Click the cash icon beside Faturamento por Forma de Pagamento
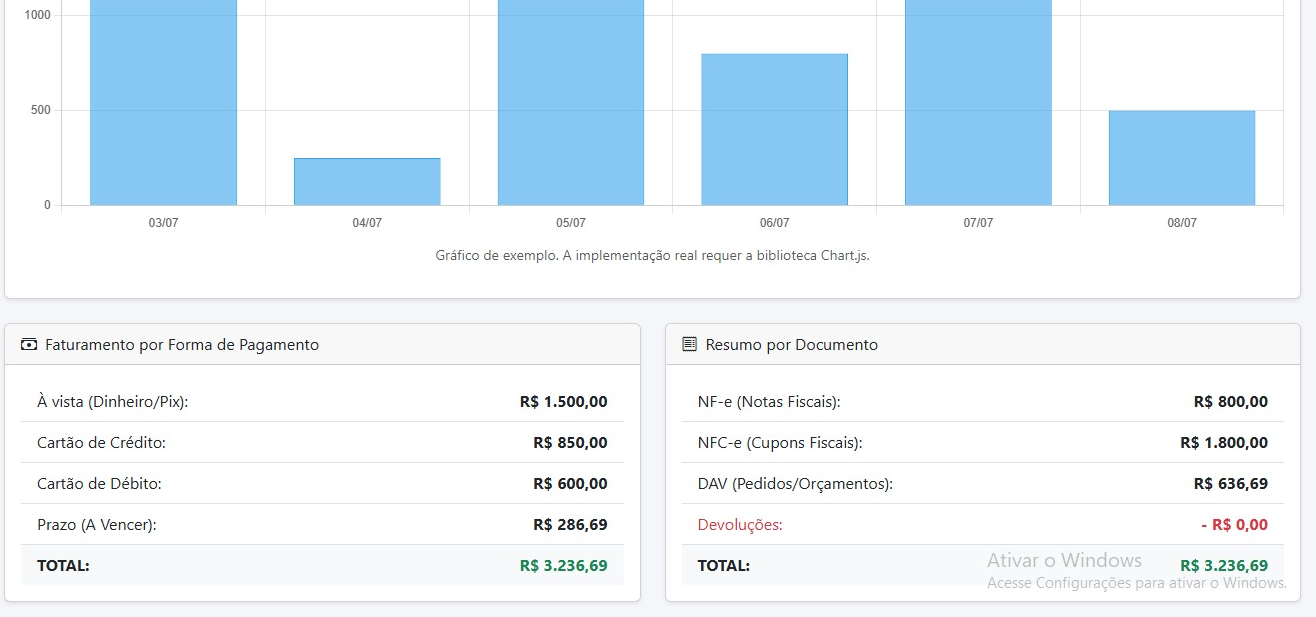The width and height of the screenshot is (1316, 617). [x=29, y=345]
